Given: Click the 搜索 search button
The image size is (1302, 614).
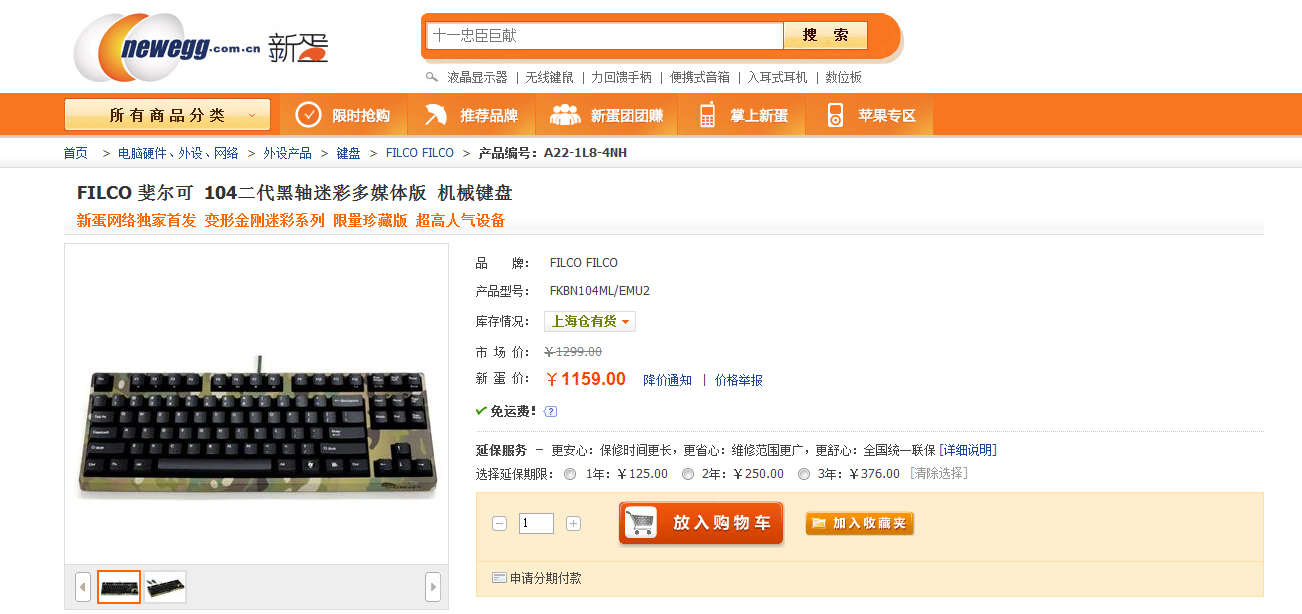Looking at the screenshot, I should tap(825, 35).
